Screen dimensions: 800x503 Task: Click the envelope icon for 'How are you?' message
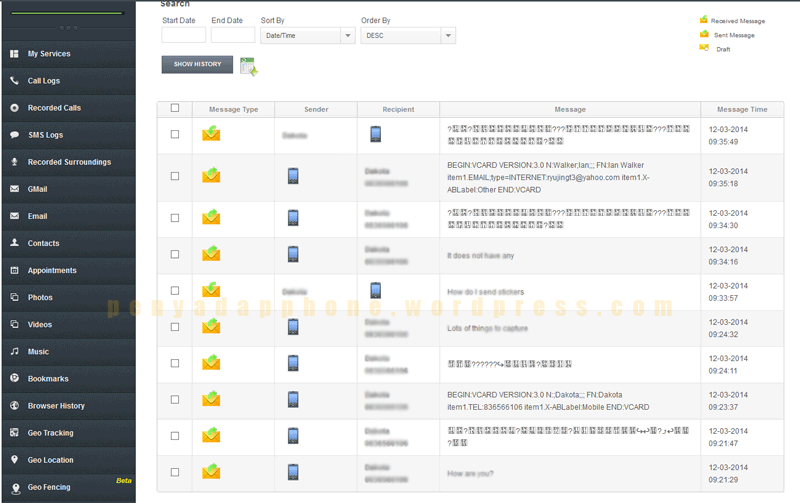tap(211, 472)
